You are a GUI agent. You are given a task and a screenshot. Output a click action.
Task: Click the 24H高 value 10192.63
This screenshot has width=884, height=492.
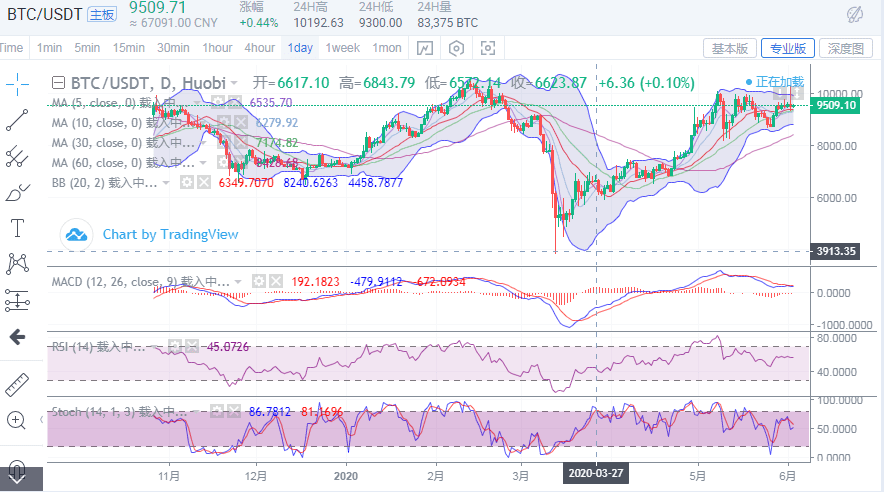coord(319,23)
